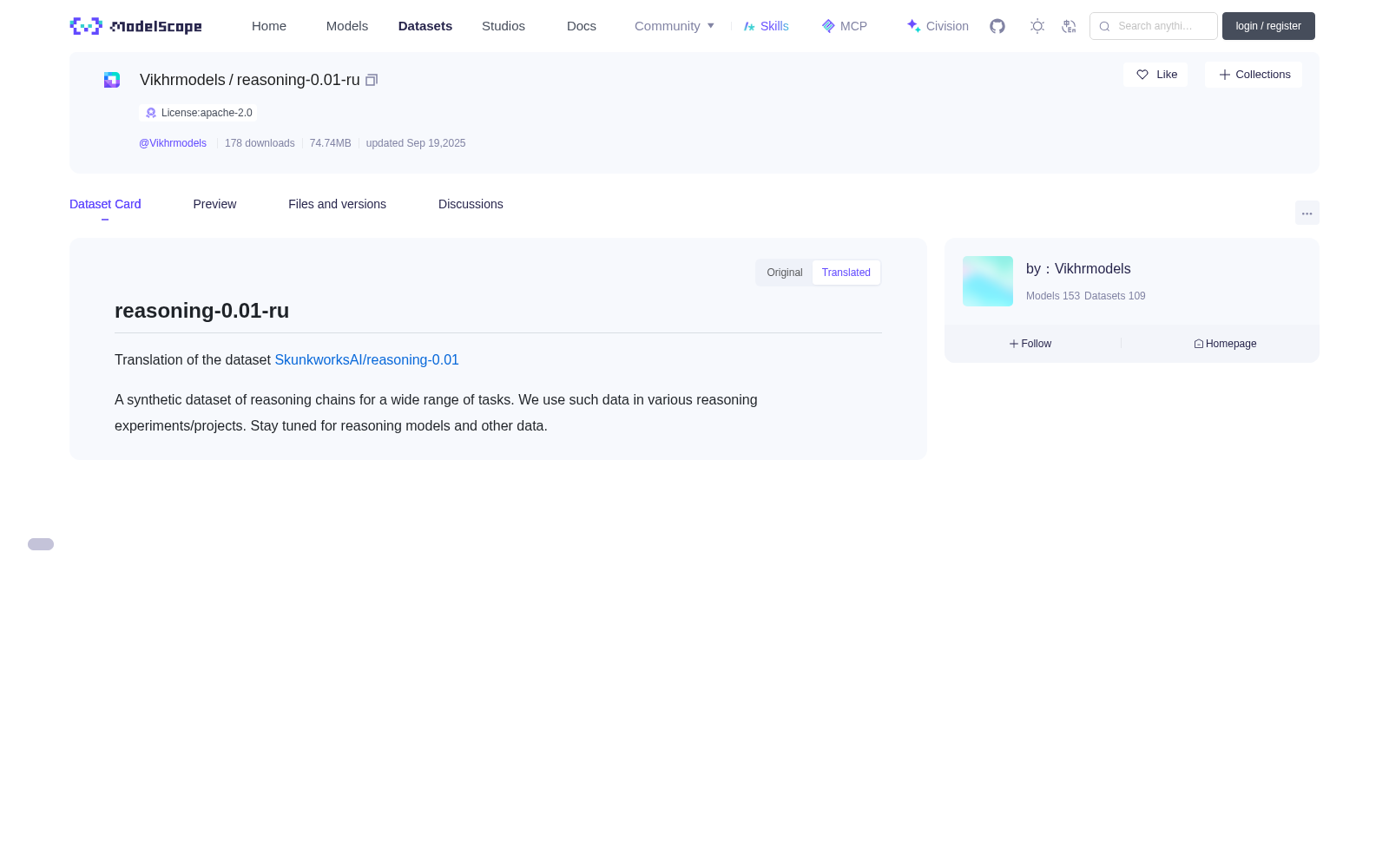Click the '74.74MB' size text
This screenshot has width=1389, height=868.
[331, 143]
